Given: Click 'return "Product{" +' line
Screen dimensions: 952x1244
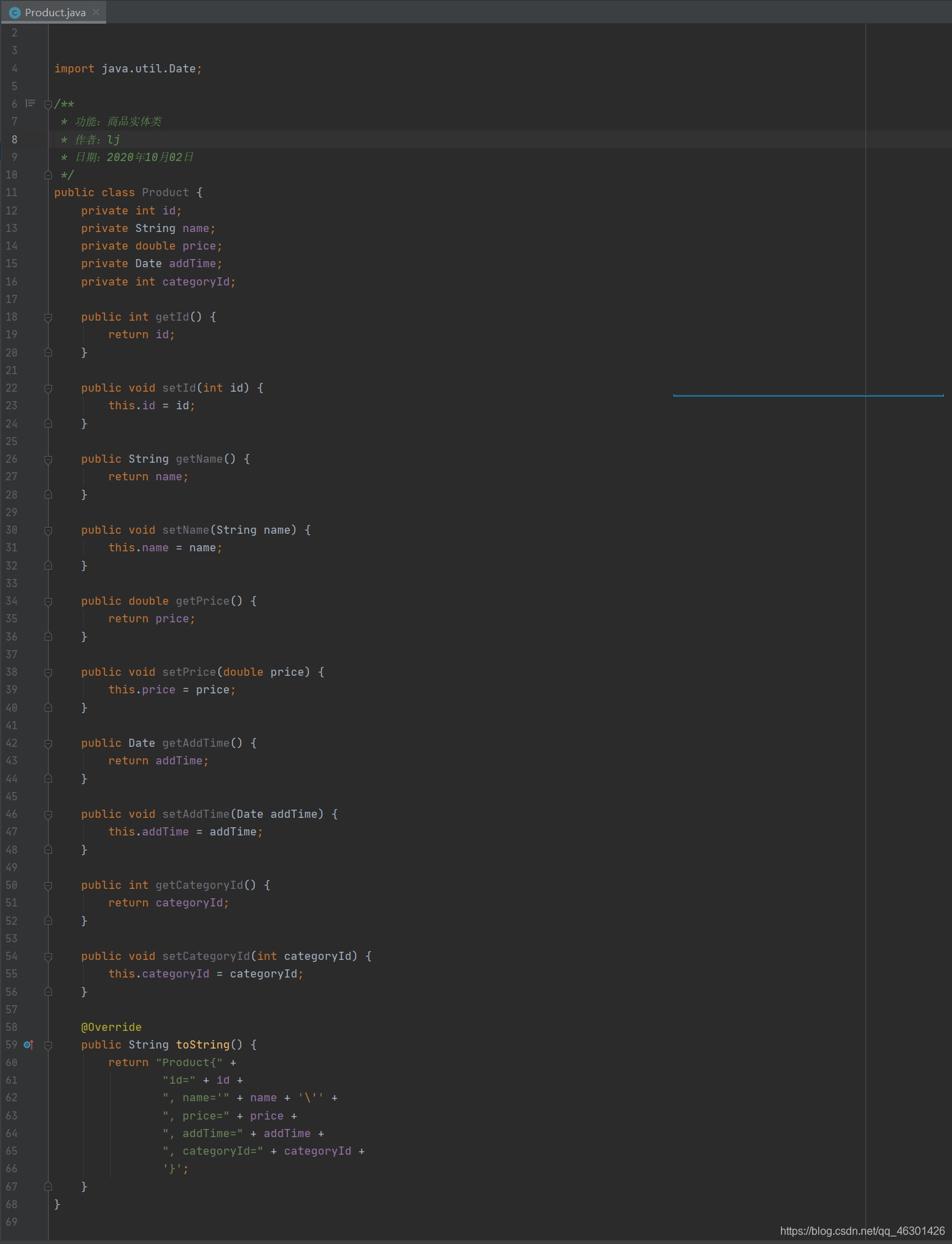Looking at the screenshot, I should [x=172, y=1062].
